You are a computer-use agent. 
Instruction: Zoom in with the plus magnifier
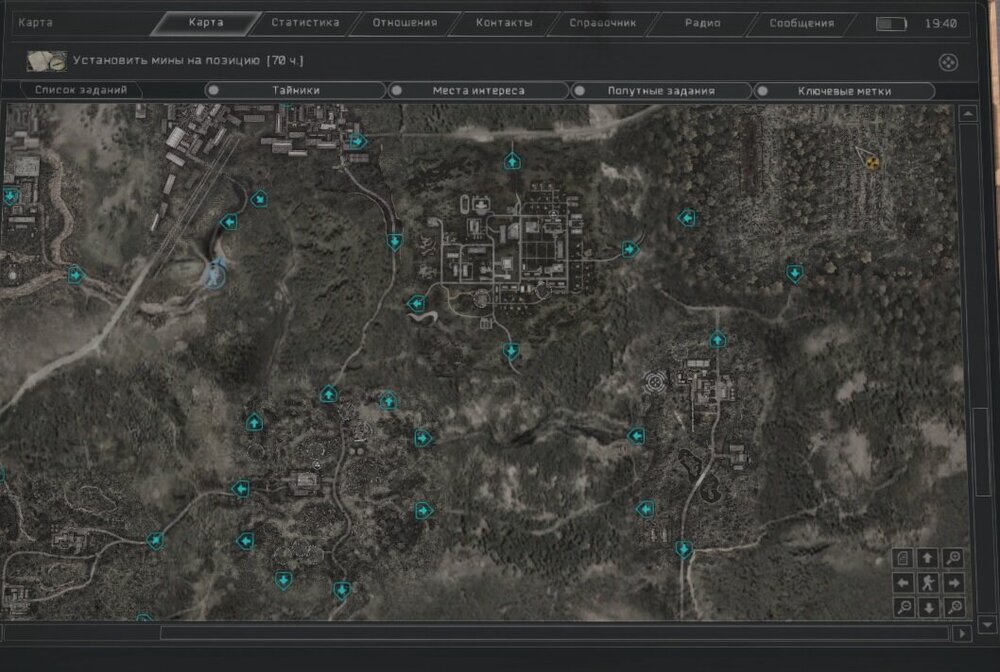(x=953, y=558)
